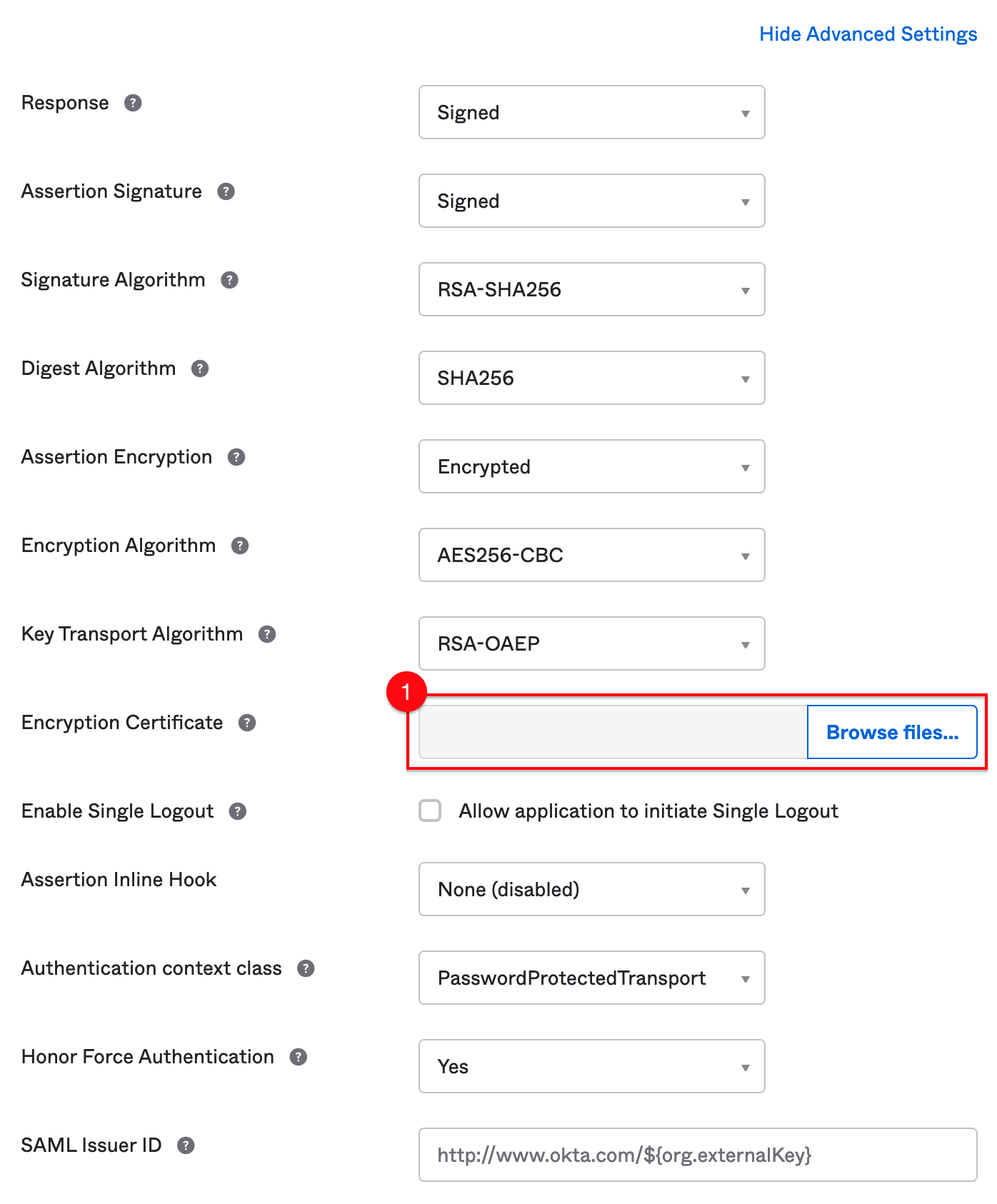Enable Allow application to initiate Single Logout
This screenshot has width=997, height=1204.
(x=430, y=811)
